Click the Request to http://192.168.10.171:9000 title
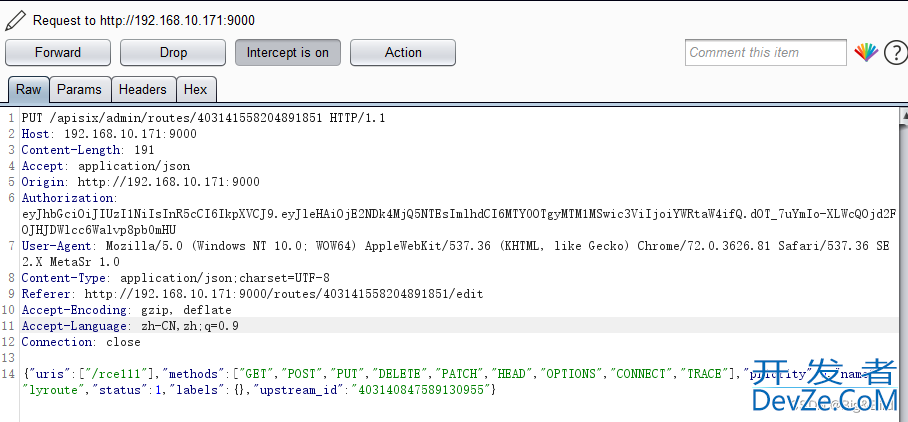Image resolution: width=908 pixels, height=422 pixels. (x=144, y=21)
